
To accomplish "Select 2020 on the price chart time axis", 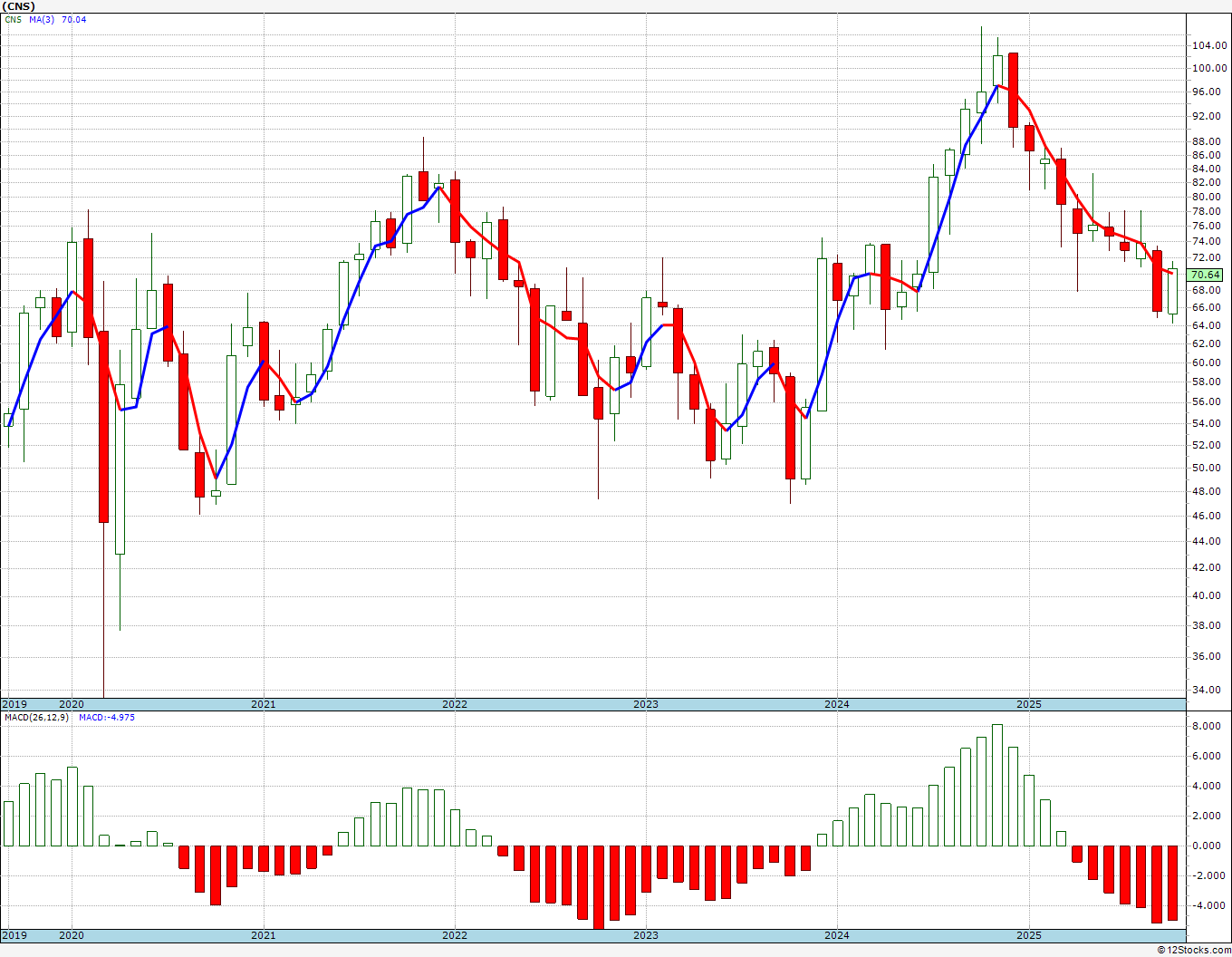I will click(72, 704).
